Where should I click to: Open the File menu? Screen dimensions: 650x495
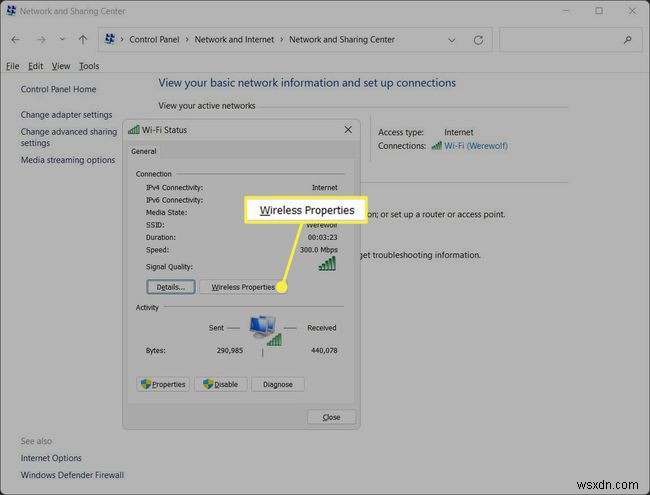click(13, 66)
